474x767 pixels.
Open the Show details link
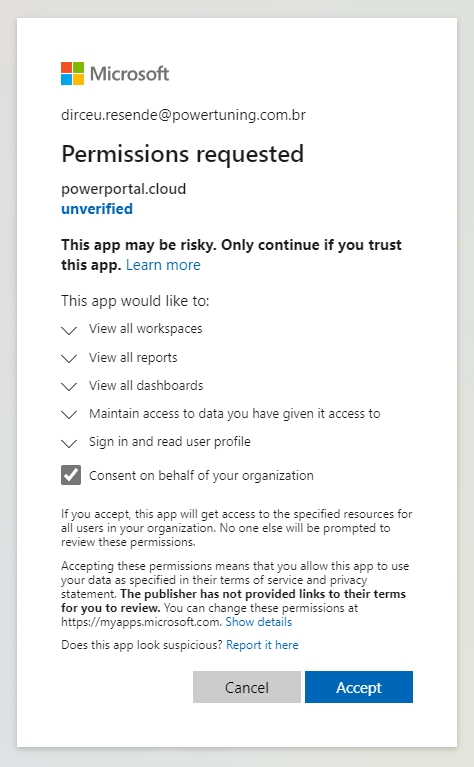point(259,622)
